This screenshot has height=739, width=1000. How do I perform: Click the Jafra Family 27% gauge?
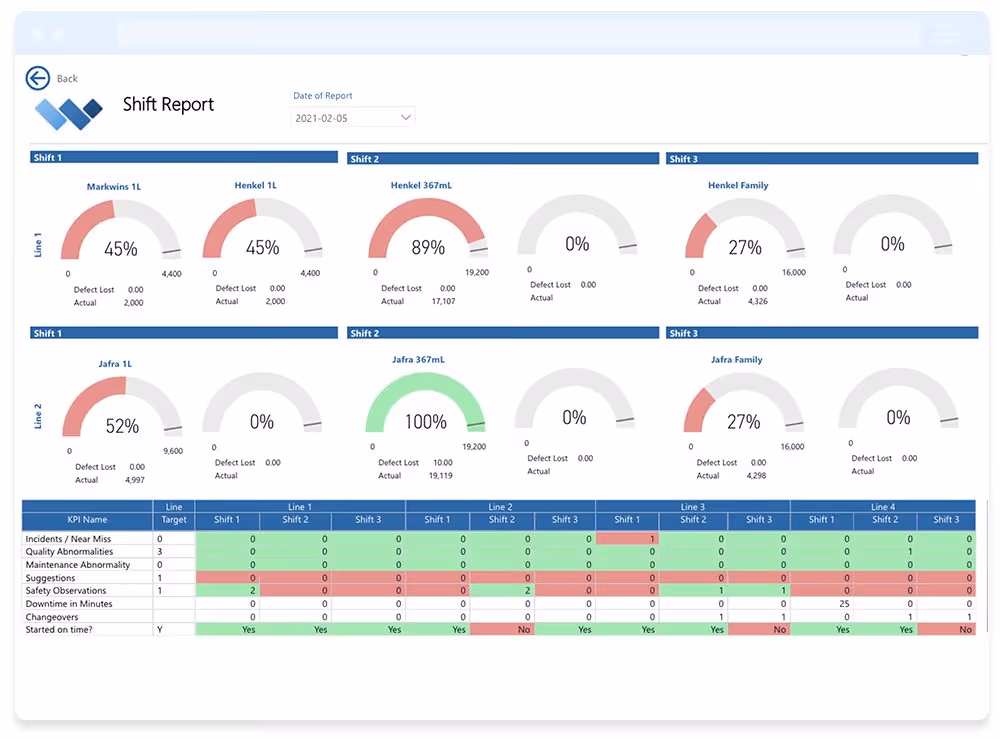[744, 402]
